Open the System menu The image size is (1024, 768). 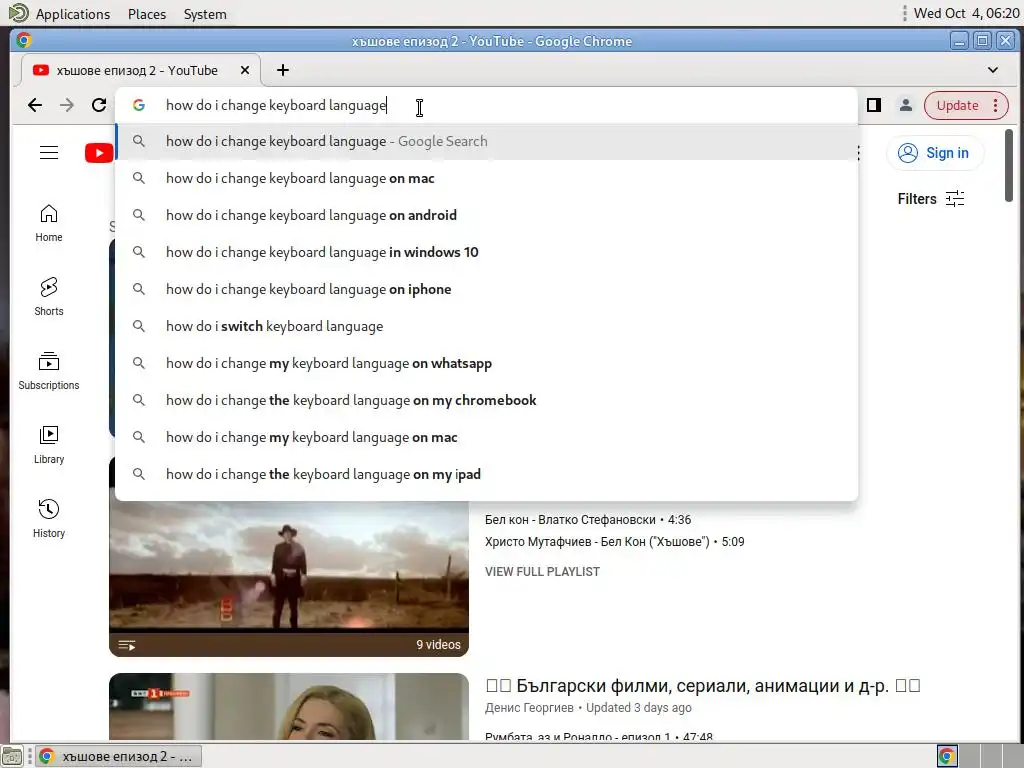pos(205,14)
